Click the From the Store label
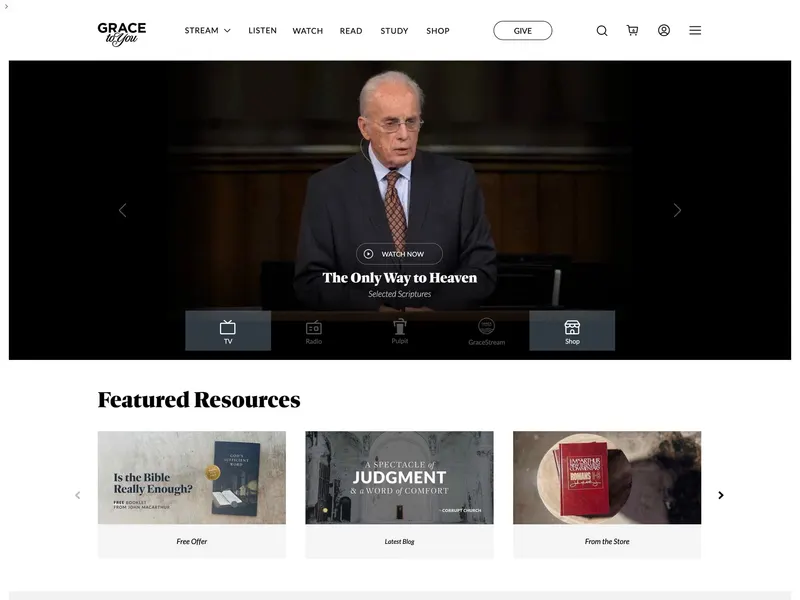Viewport: 800px width, 600px height. click(x=607, y=541)
